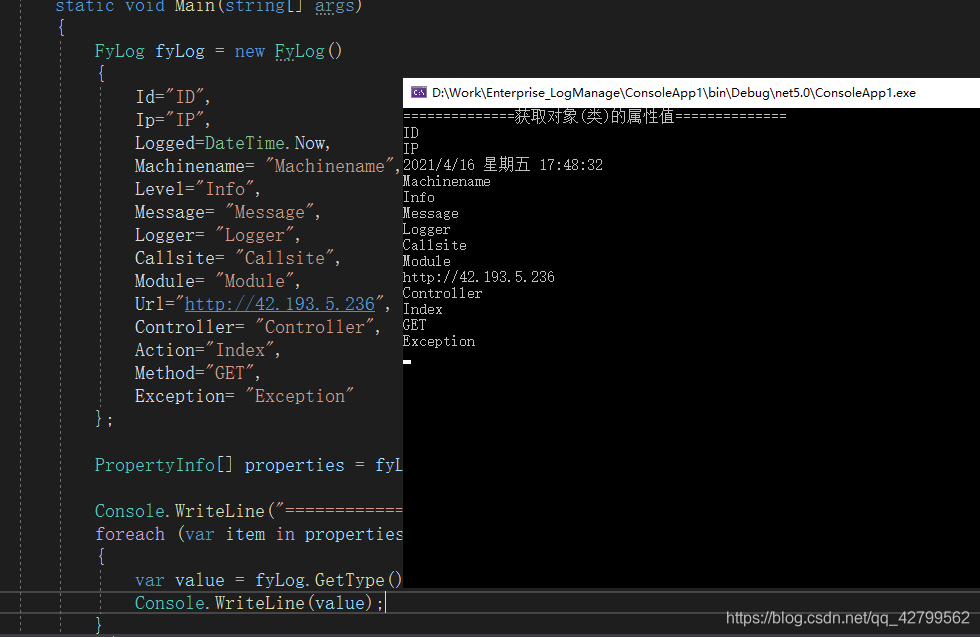Image resolution: width=980 pixels, height=637 pixels.
Task: Click the console output line 'Machinename'
Action: 447,181
